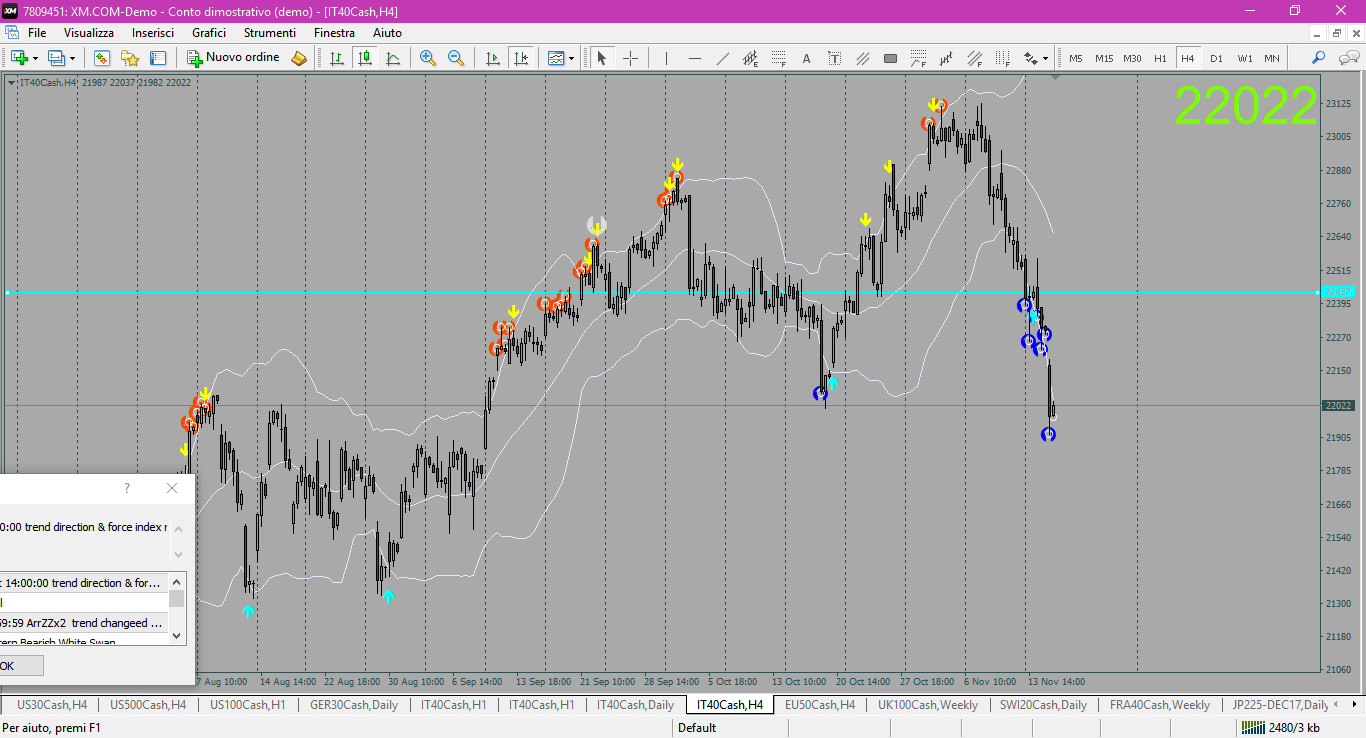
Task: Switch to line chart display
Action: click(393, 58)
